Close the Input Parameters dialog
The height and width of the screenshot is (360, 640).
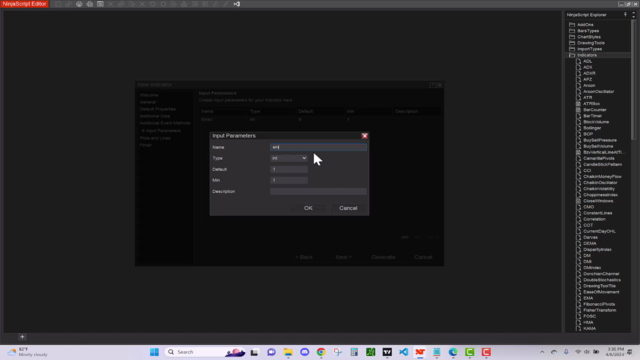364,136
